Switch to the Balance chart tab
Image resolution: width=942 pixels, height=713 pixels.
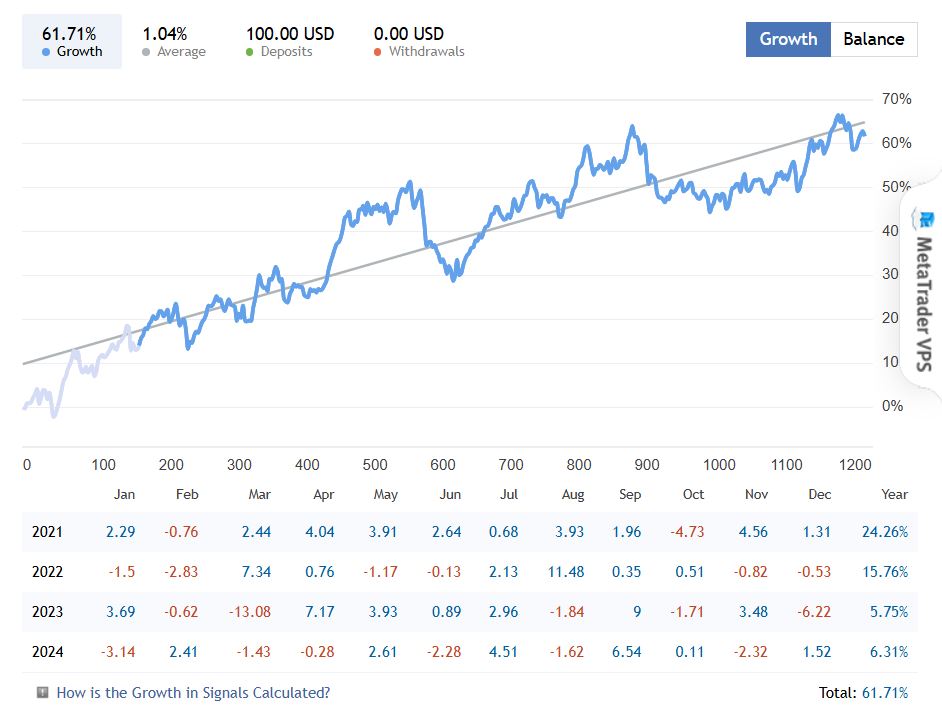point(873,39)
